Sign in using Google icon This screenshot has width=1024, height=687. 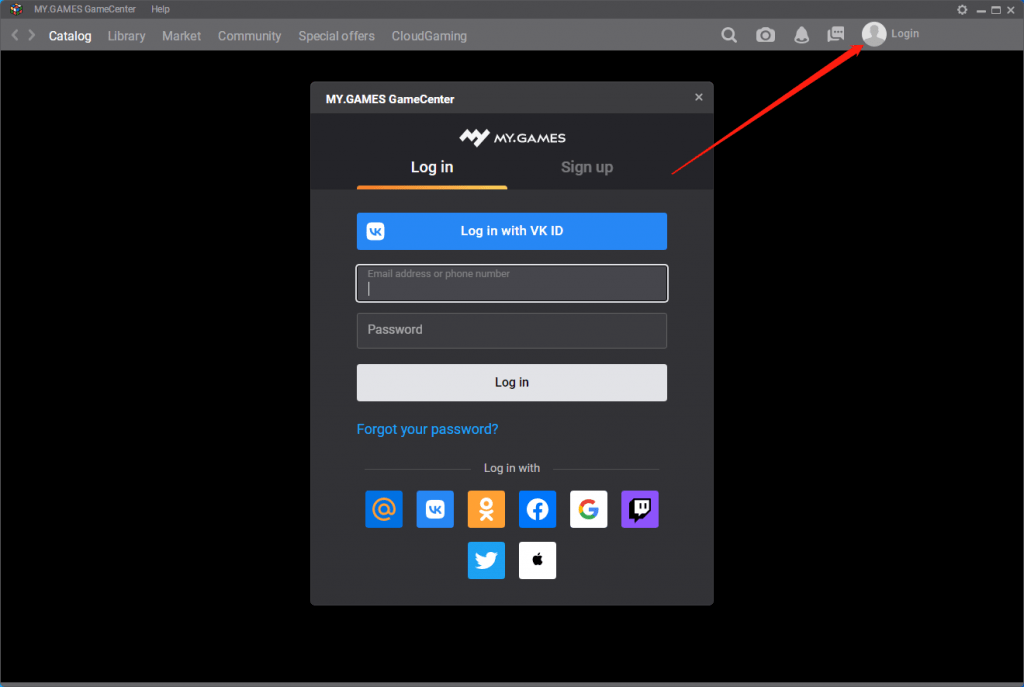coord(588,509)
